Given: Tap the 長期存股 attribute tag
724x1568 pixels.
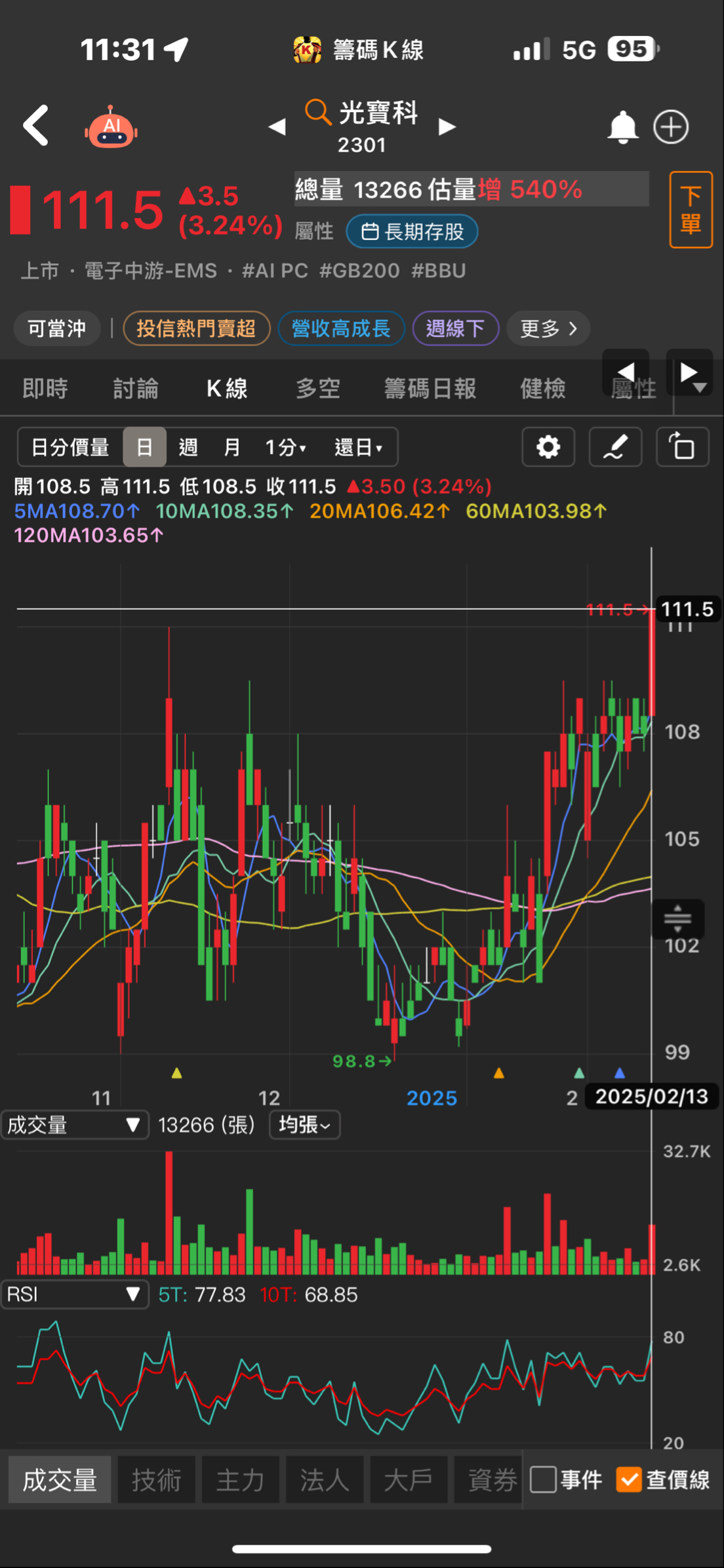Looking at the screenshot, I should (412, 231).
